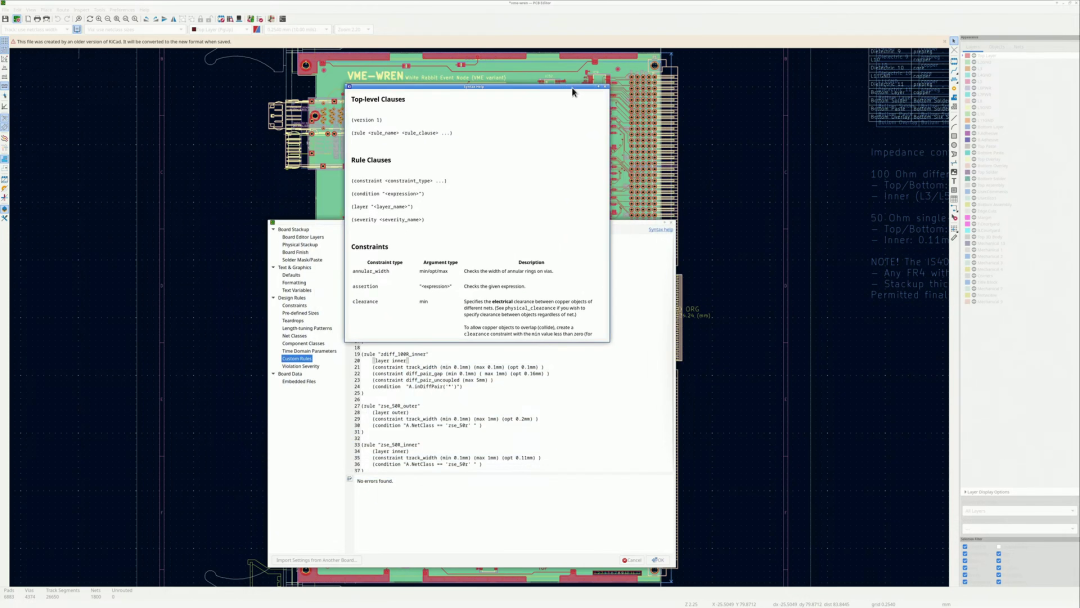Select the Draw Circle tool

[x=954, y=145]
